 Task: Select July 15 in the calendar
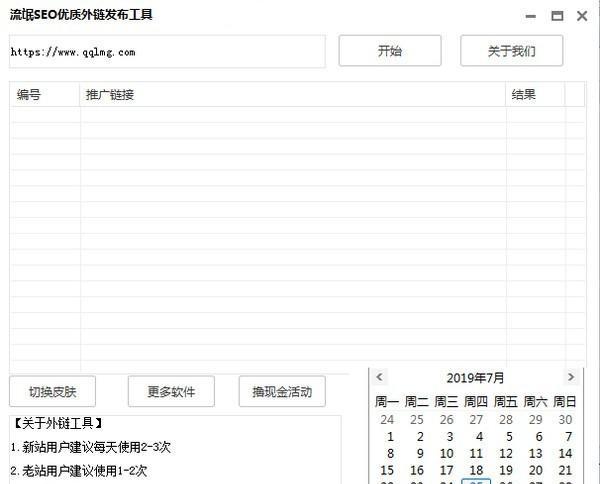[387, 470]
